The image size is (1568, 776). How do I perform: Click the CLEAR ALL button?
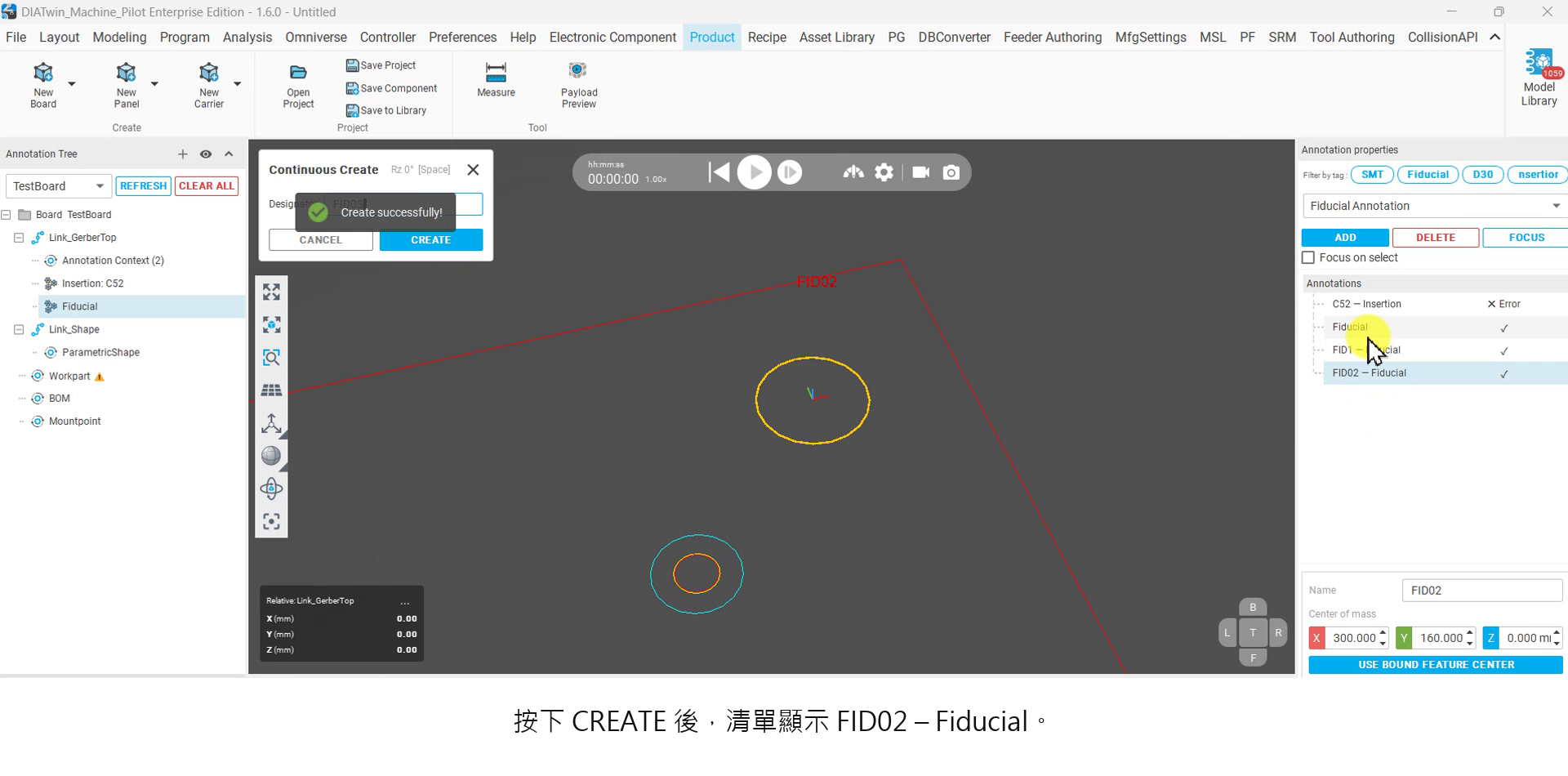[x=207, y=186]
